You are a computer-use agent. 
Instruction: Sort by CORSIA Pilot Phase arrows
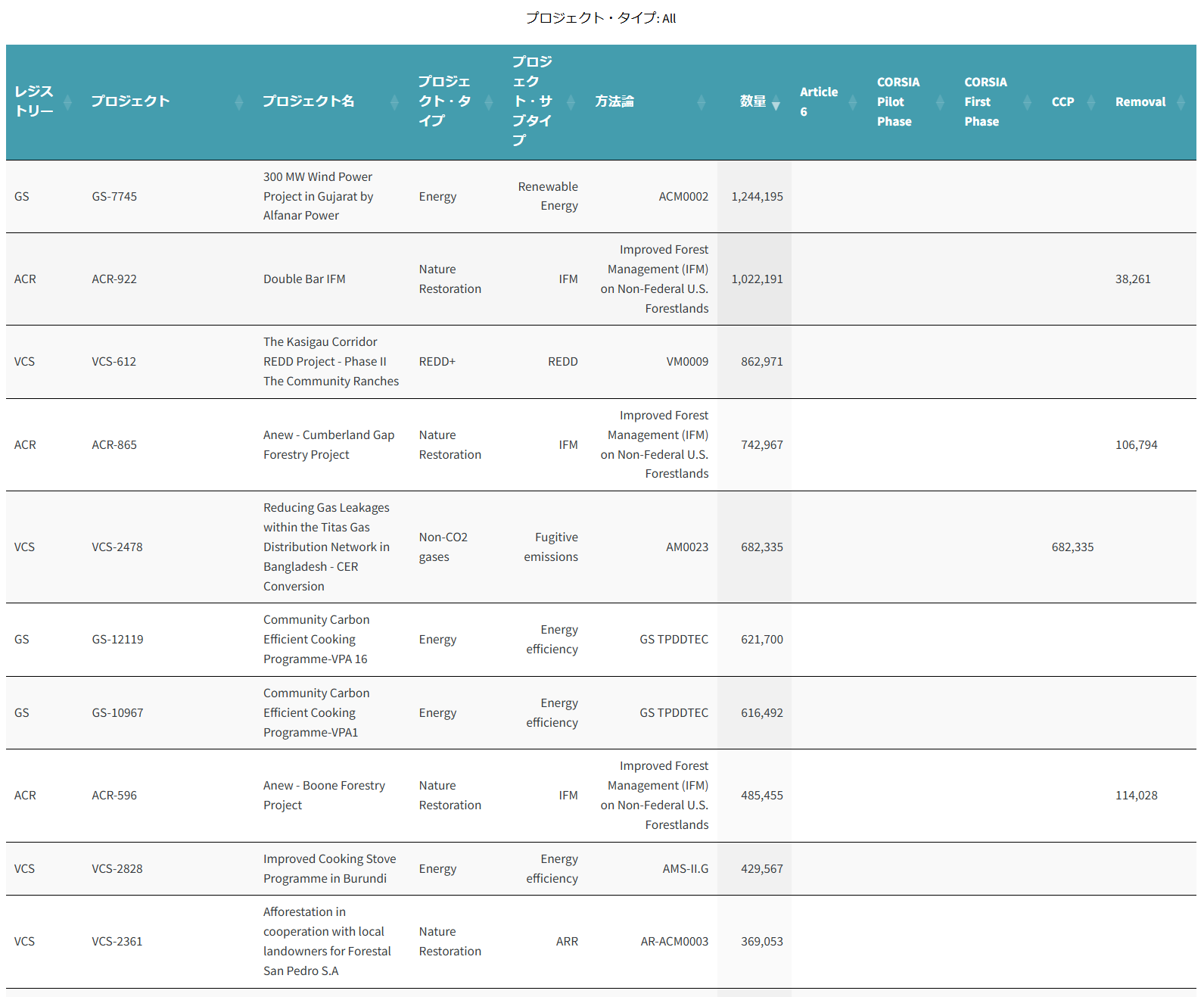coord(940,102)
